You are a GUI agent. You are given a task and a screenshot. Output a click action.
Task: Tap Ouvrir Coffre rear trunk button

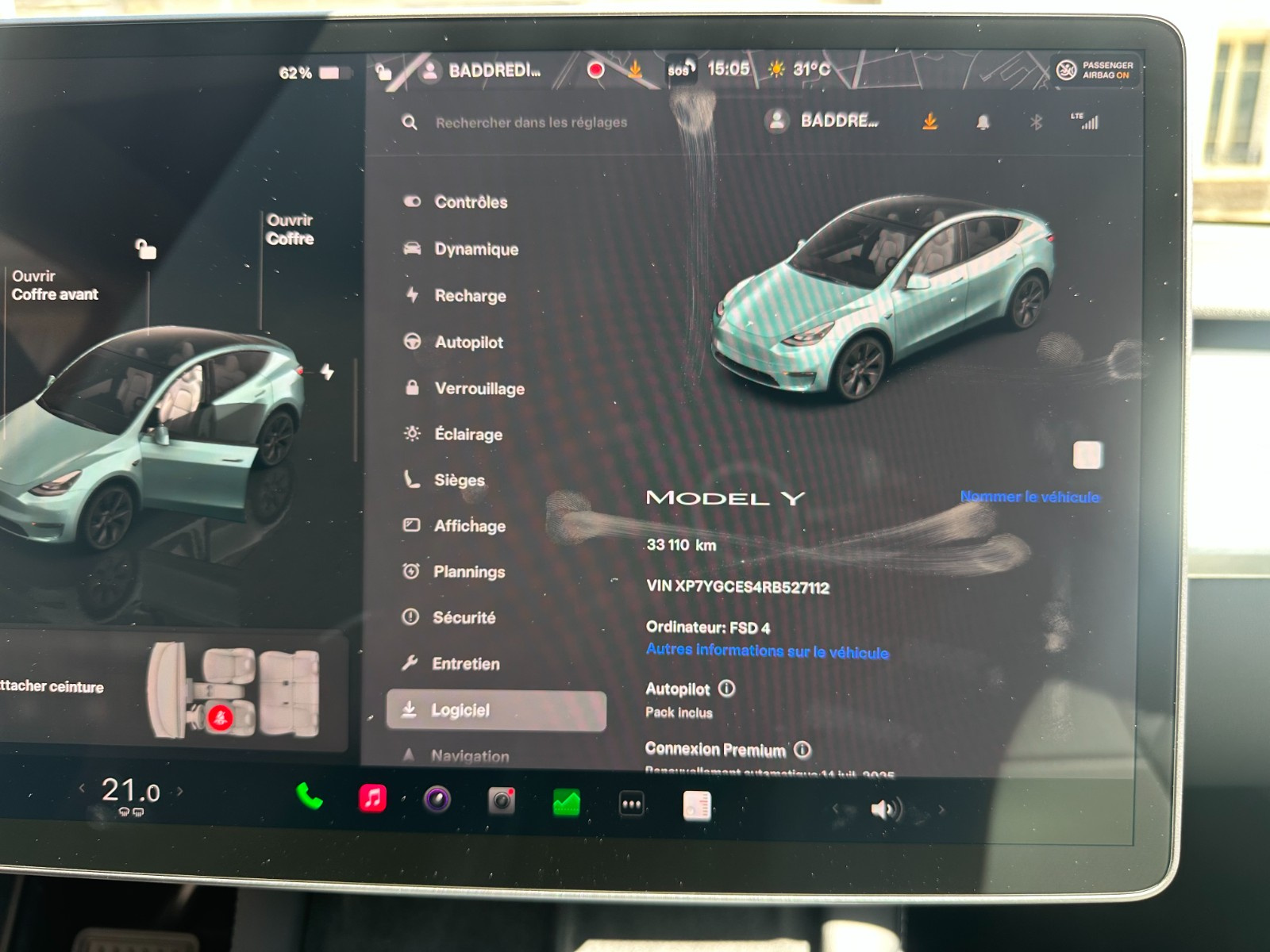click(x=290, y=229)
